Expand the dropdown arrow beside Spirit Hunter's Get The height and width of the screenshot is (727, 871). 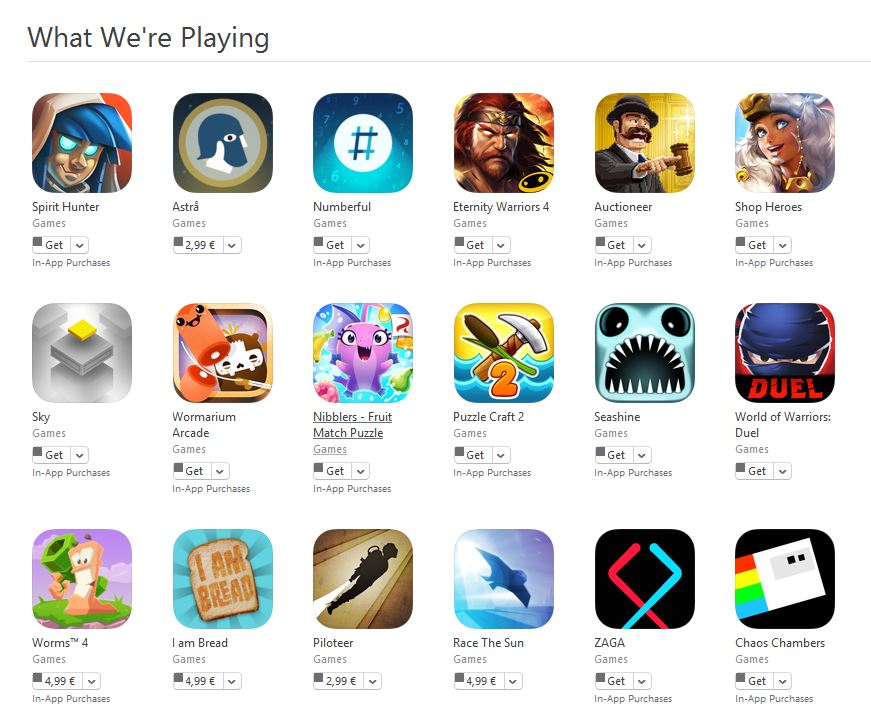point(80,245)
